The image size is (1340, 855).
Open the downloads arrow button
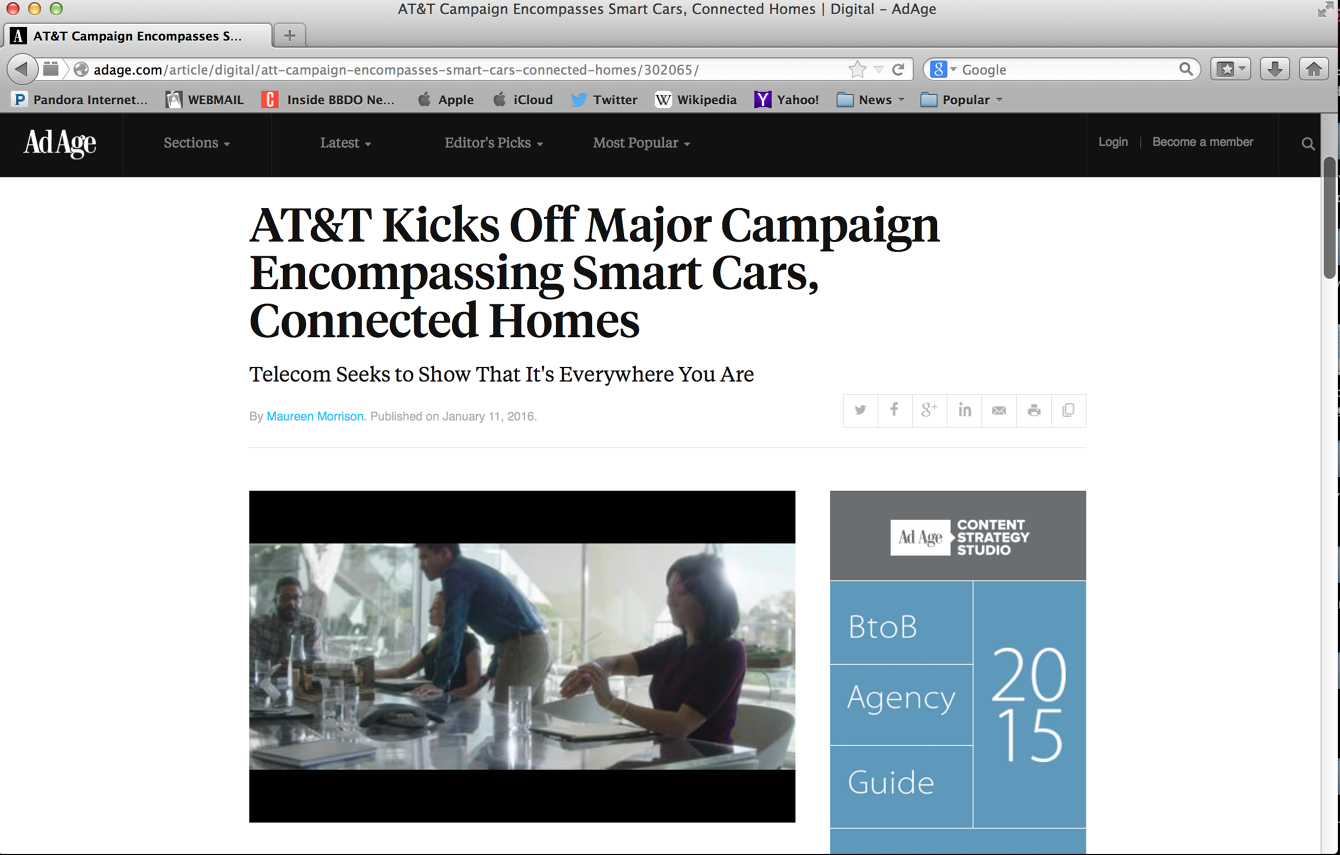point(1274,69)
